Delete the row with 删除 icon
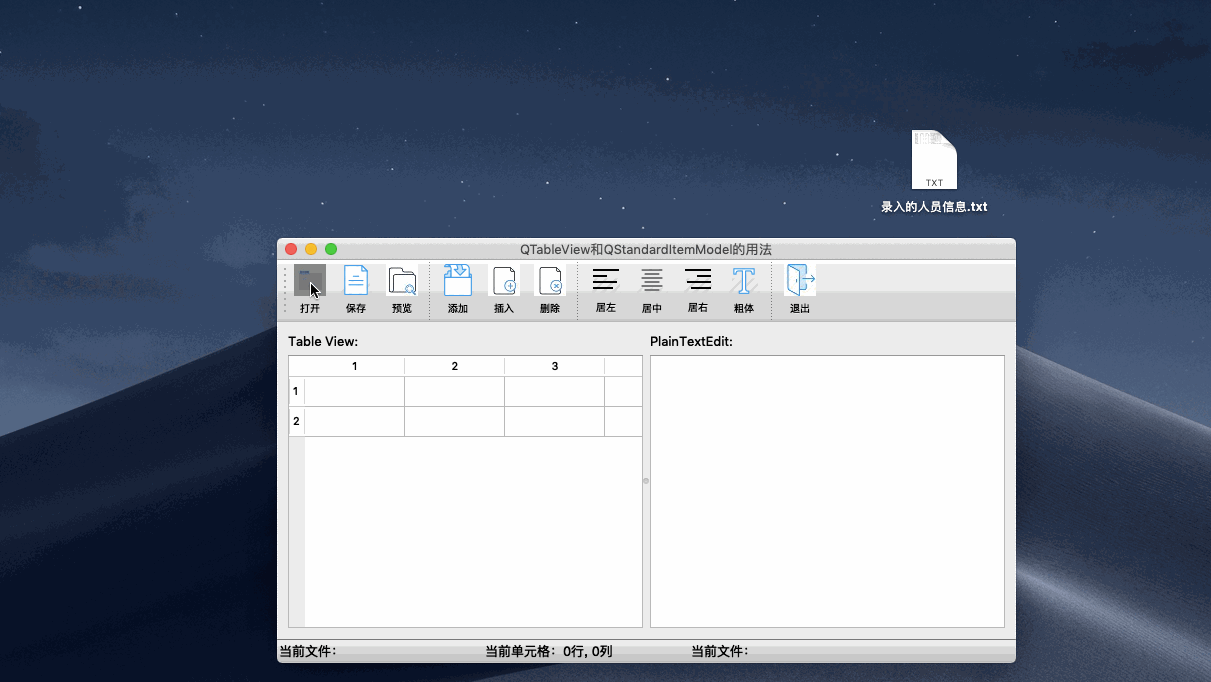 click(550, 280)
